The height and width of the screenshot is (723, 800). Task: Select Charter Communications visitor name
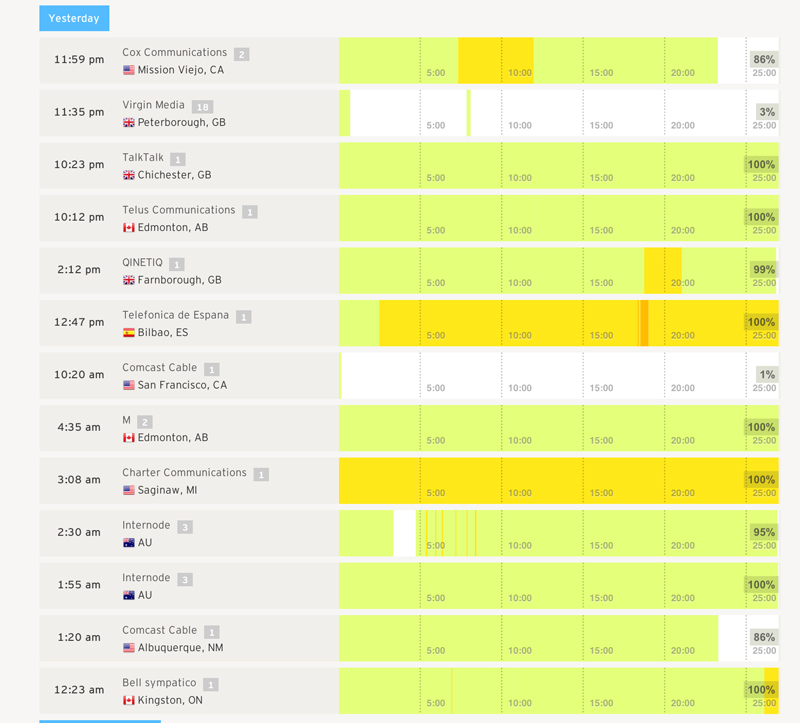184,473
